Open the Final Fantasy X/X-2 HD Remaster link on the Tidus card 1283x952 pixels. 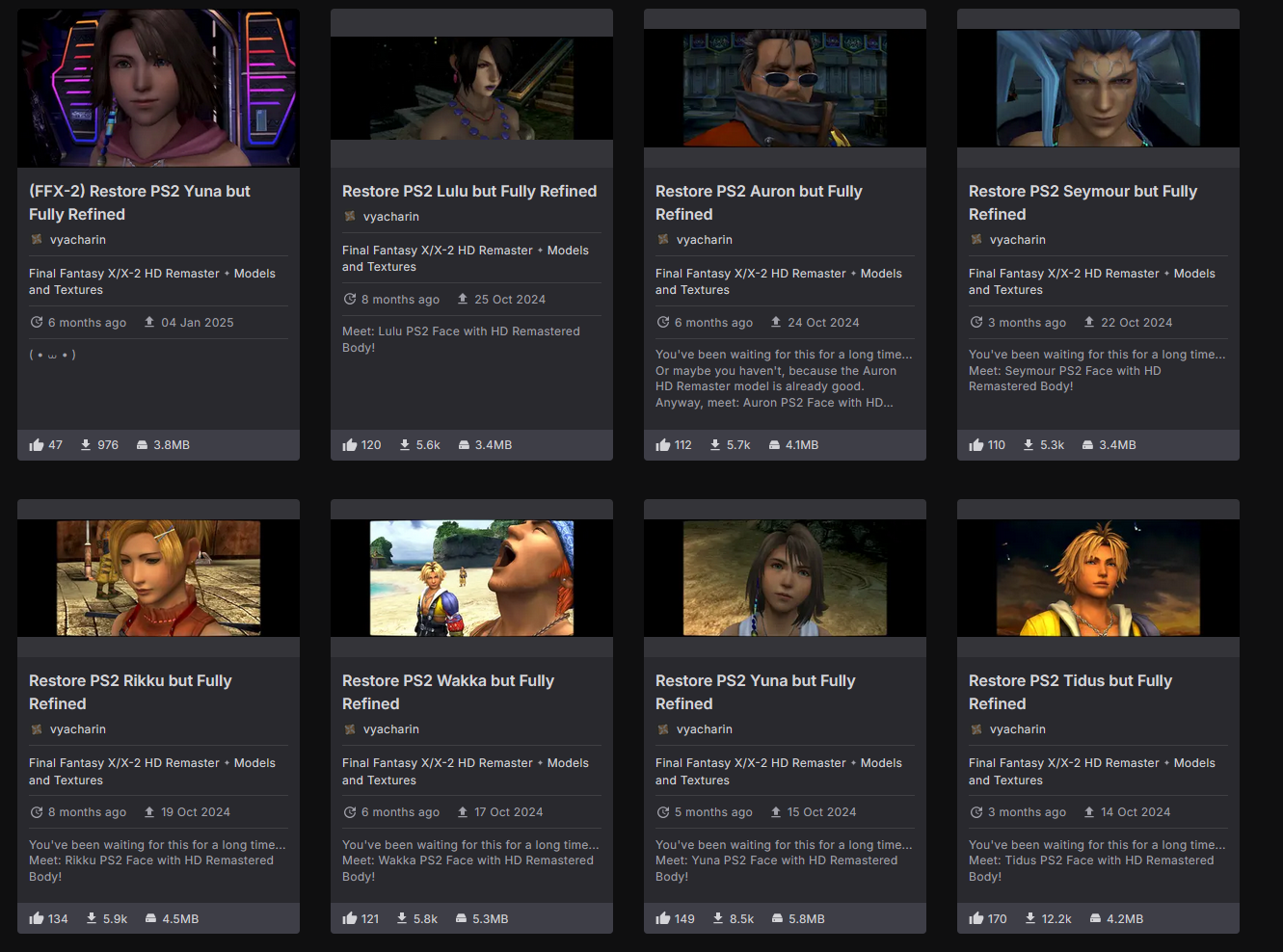[1063, 763]
